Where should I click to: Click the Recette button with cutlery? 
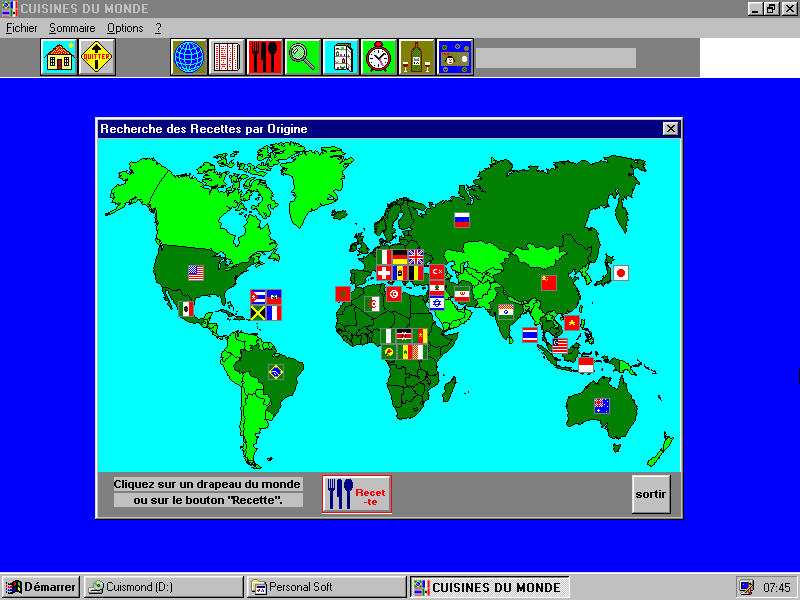coord(356,493)
